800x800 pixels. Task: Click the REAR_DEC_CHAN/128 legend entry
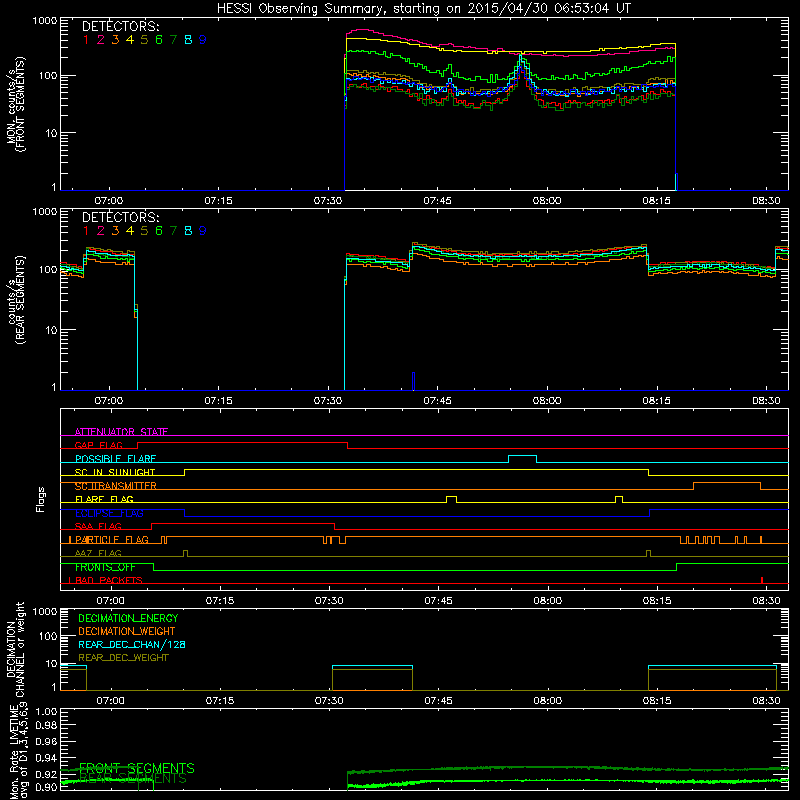pos(132,644)
